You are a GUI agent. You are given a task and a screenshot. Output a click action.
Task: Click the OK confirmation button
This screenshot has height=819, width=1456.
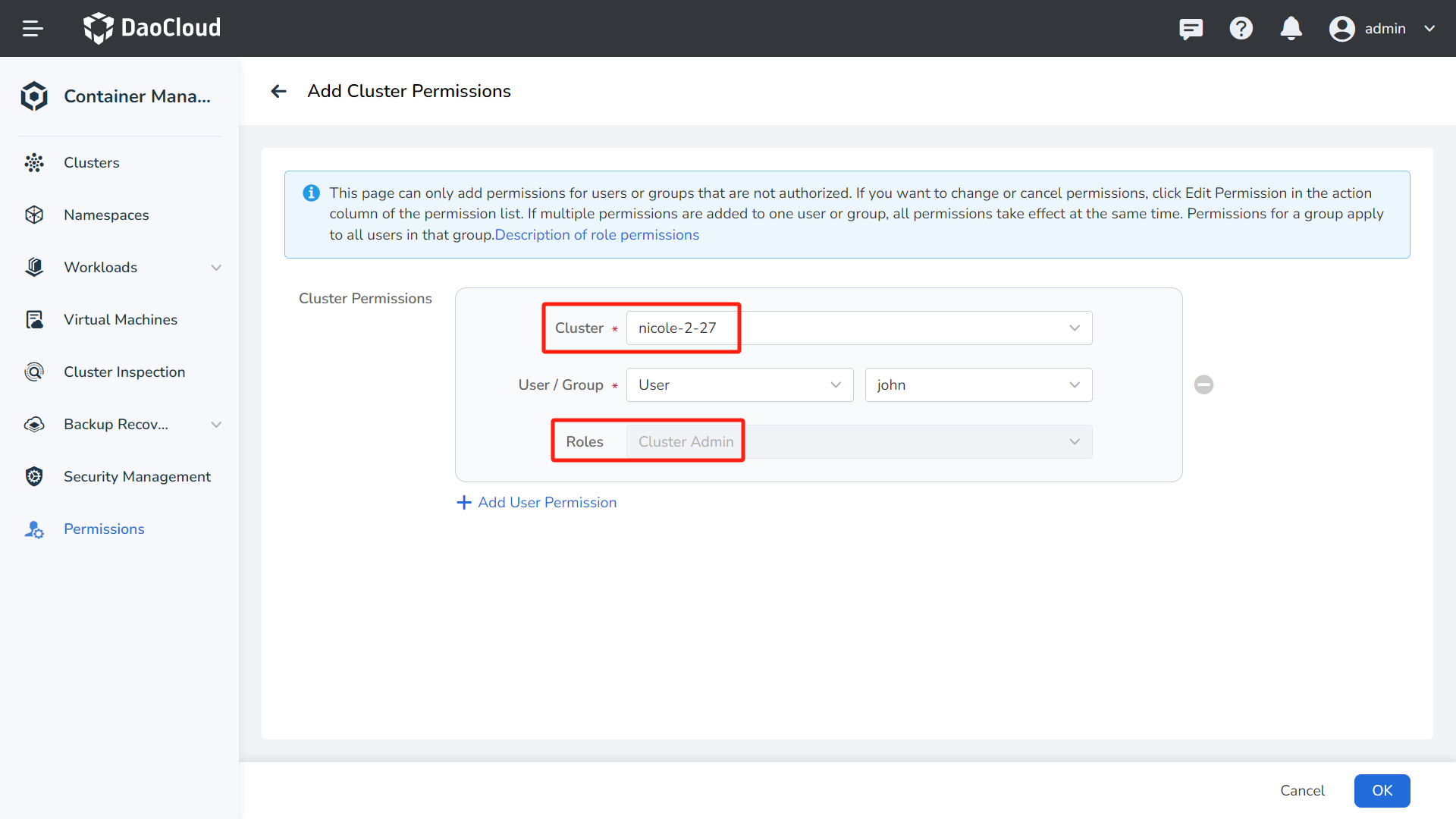[x=1383, y=790]
